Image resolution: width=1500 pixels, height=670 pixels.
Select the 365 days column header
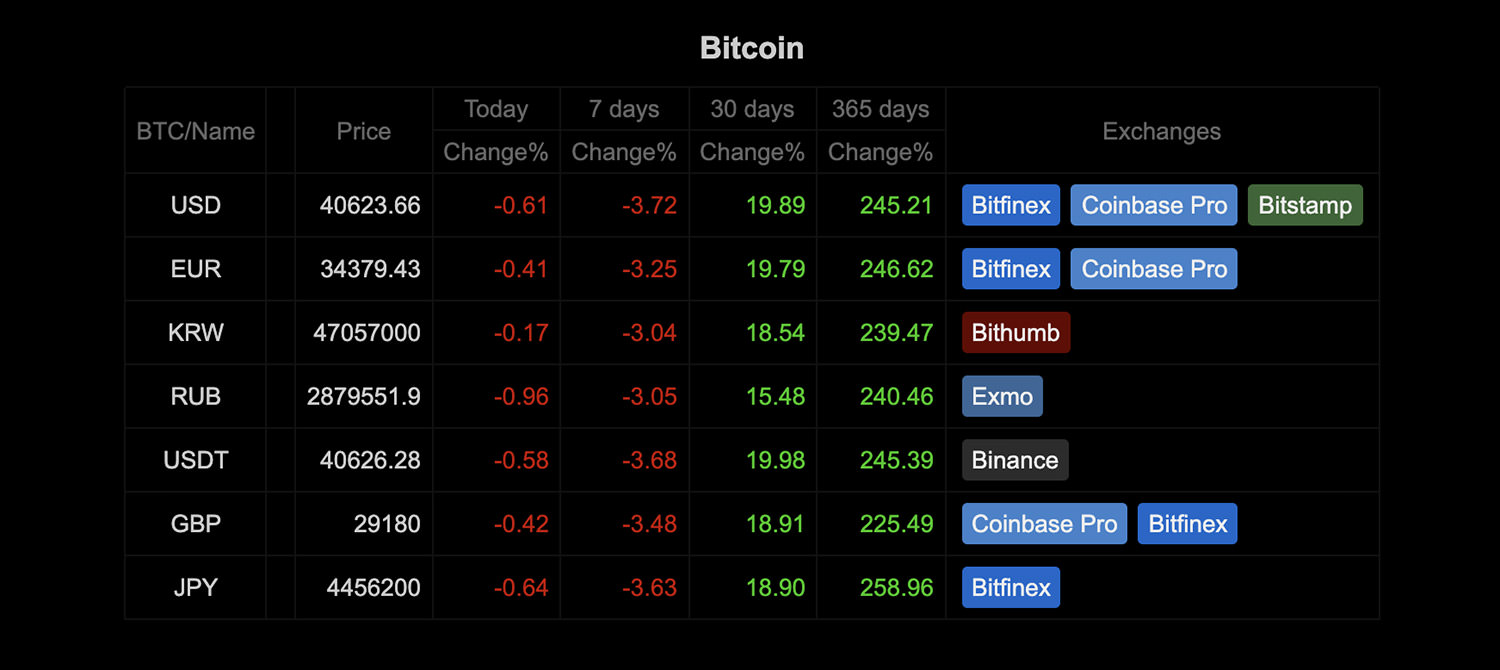click(880, 109)
